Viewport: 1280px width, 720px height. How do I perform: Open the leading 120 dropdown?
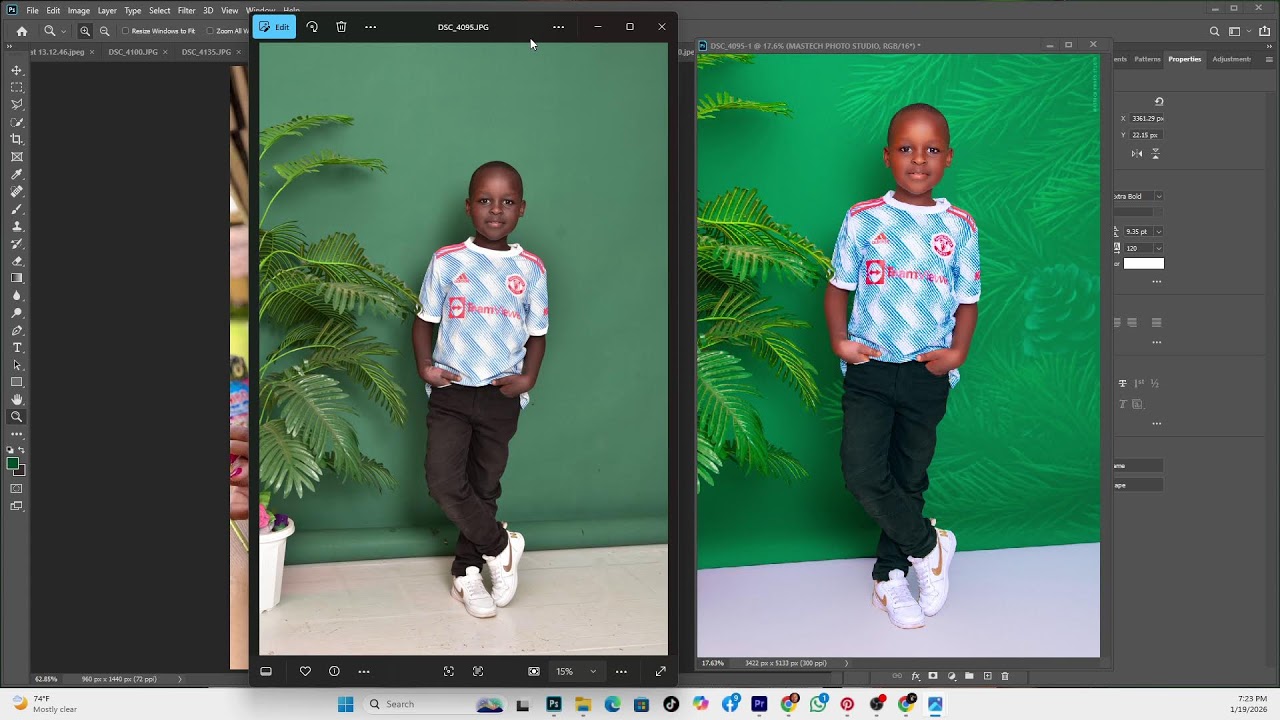point(1158,248)
